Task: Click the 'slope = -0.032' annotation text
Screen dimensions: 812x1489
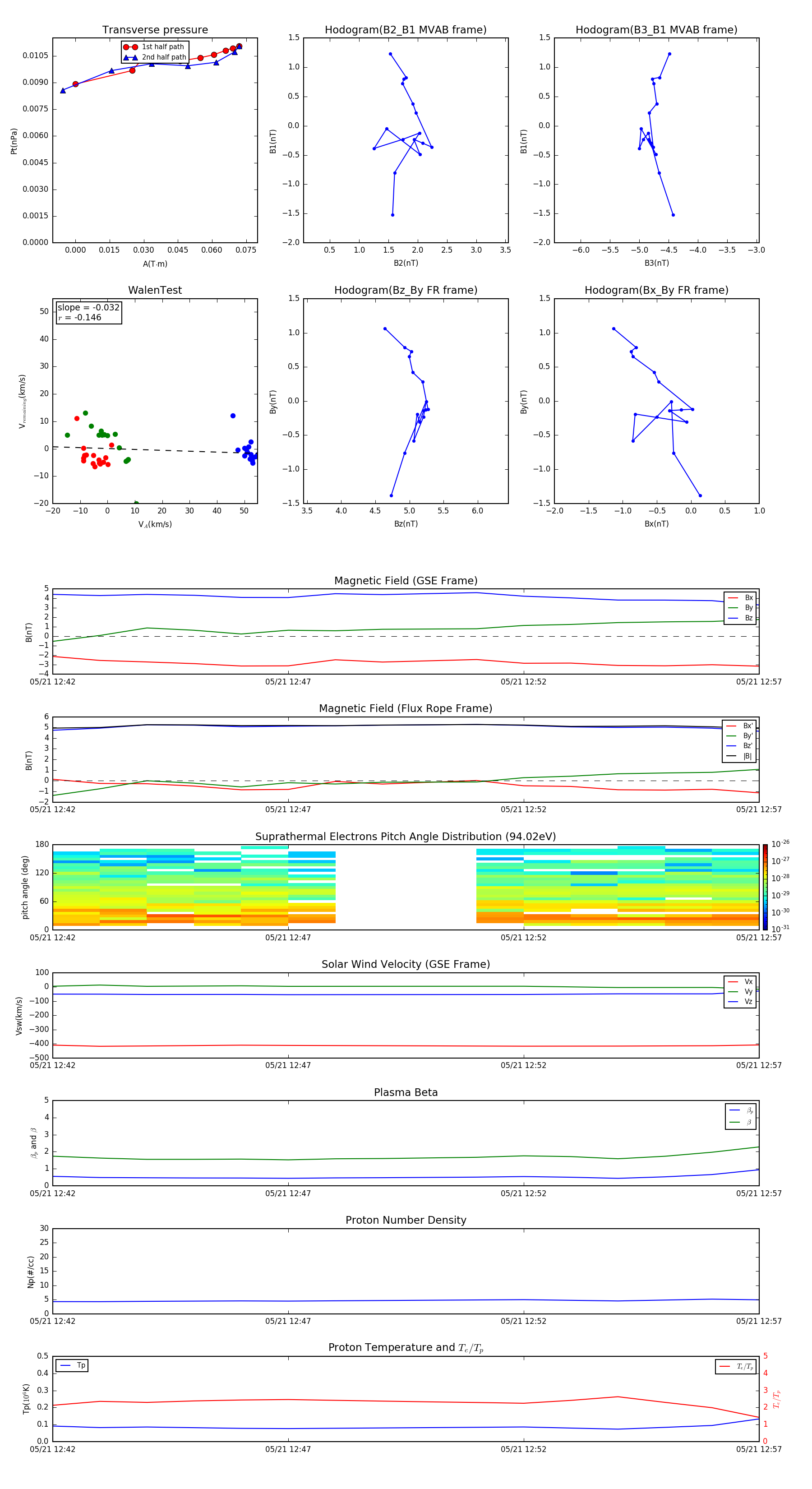Action: [x=88, y=308]
